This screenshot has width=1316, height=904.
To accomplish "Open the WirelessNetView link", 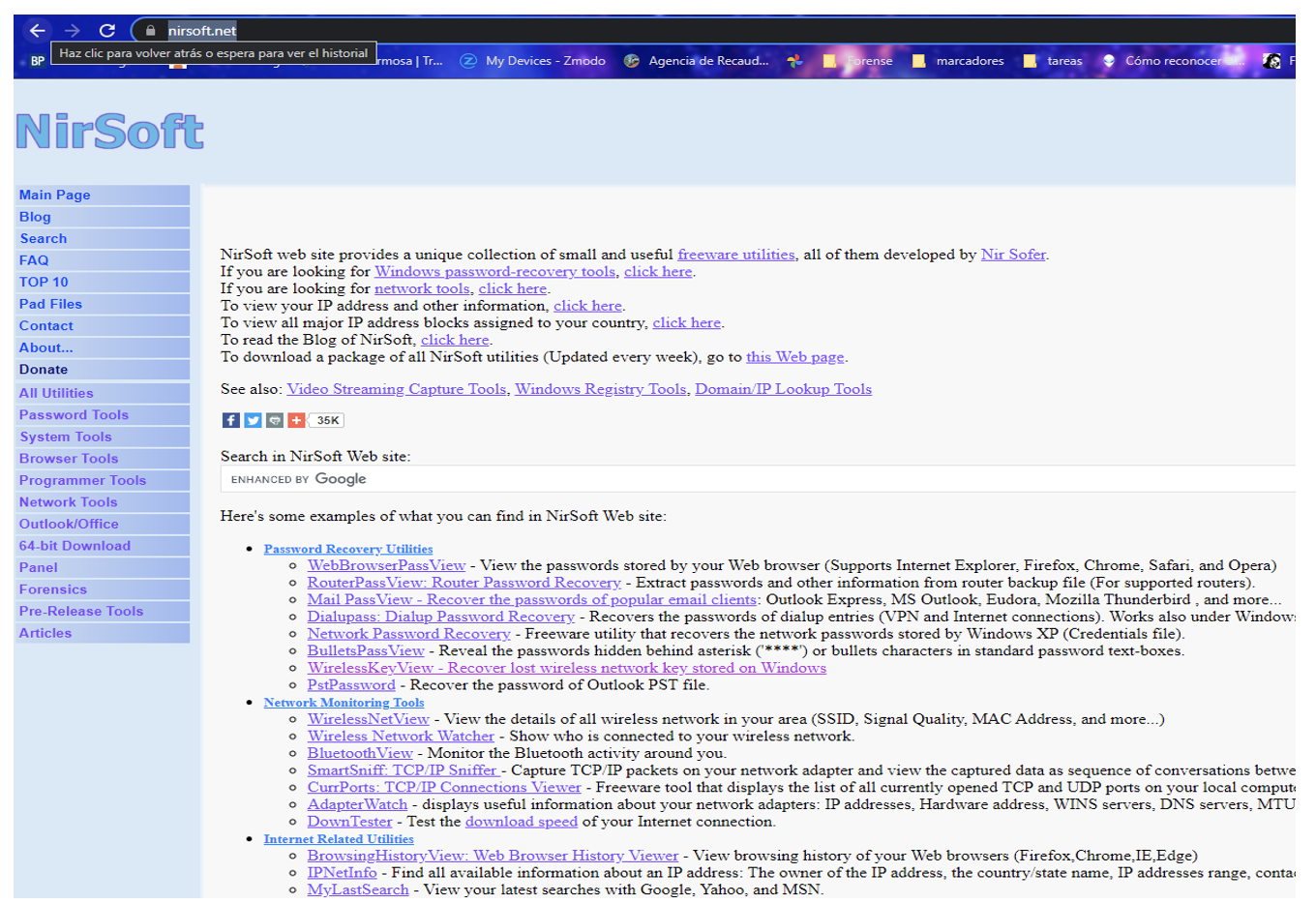I will [x=369, y=719].
